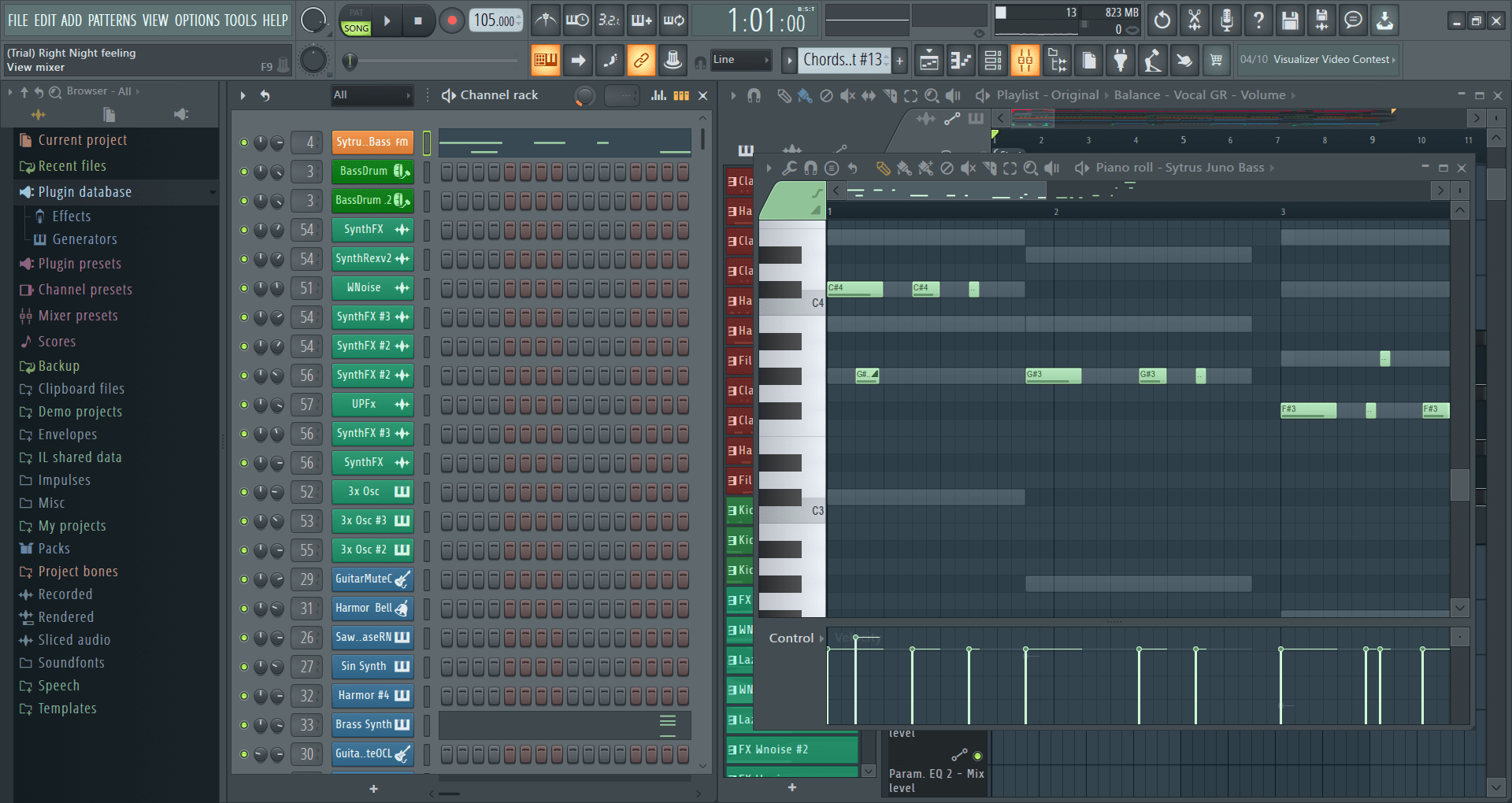Toggle mute LED of BassDrum channel
The height and width of the screenshot is (803, 1512).
(244, 172)
